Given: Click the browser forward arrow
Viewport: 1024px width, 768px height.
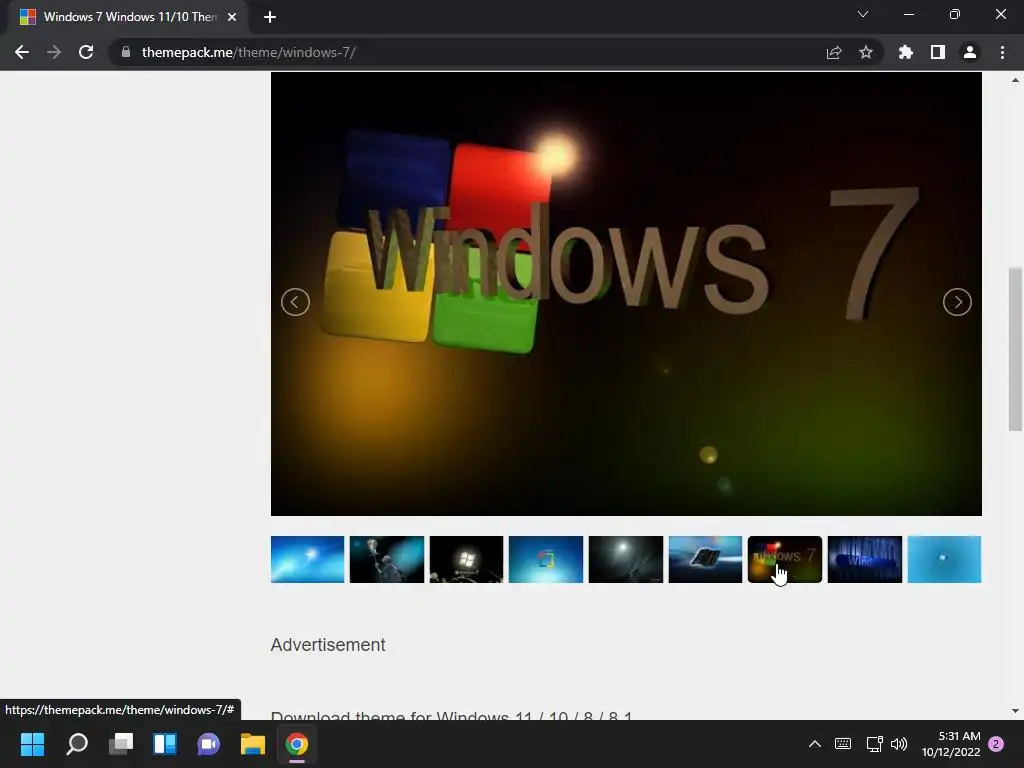Looking at the screenshot, I should 54,52.
